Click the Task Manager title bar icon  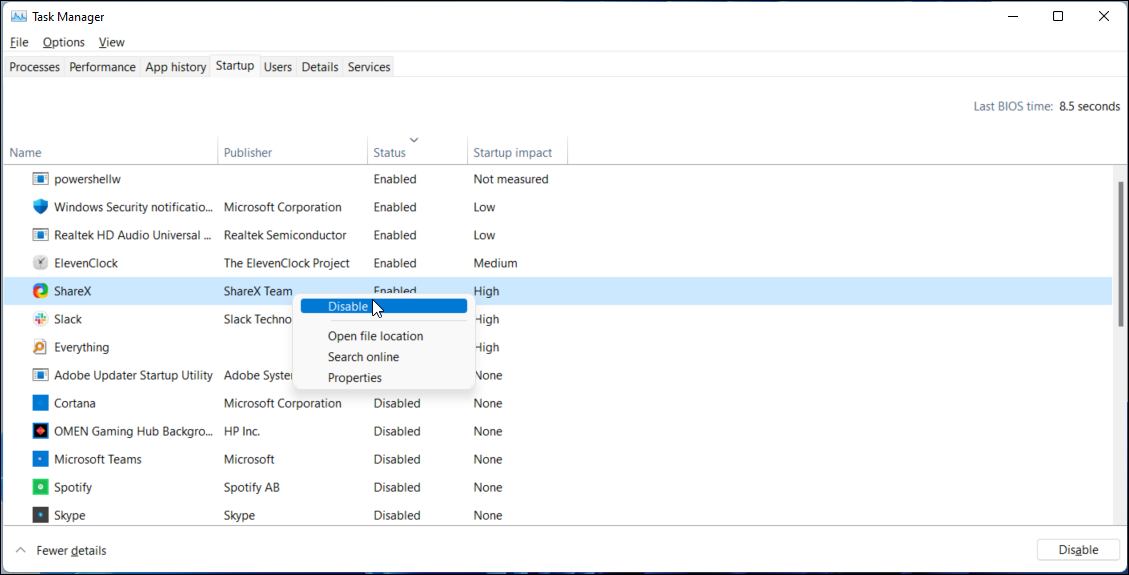[19, 17]
